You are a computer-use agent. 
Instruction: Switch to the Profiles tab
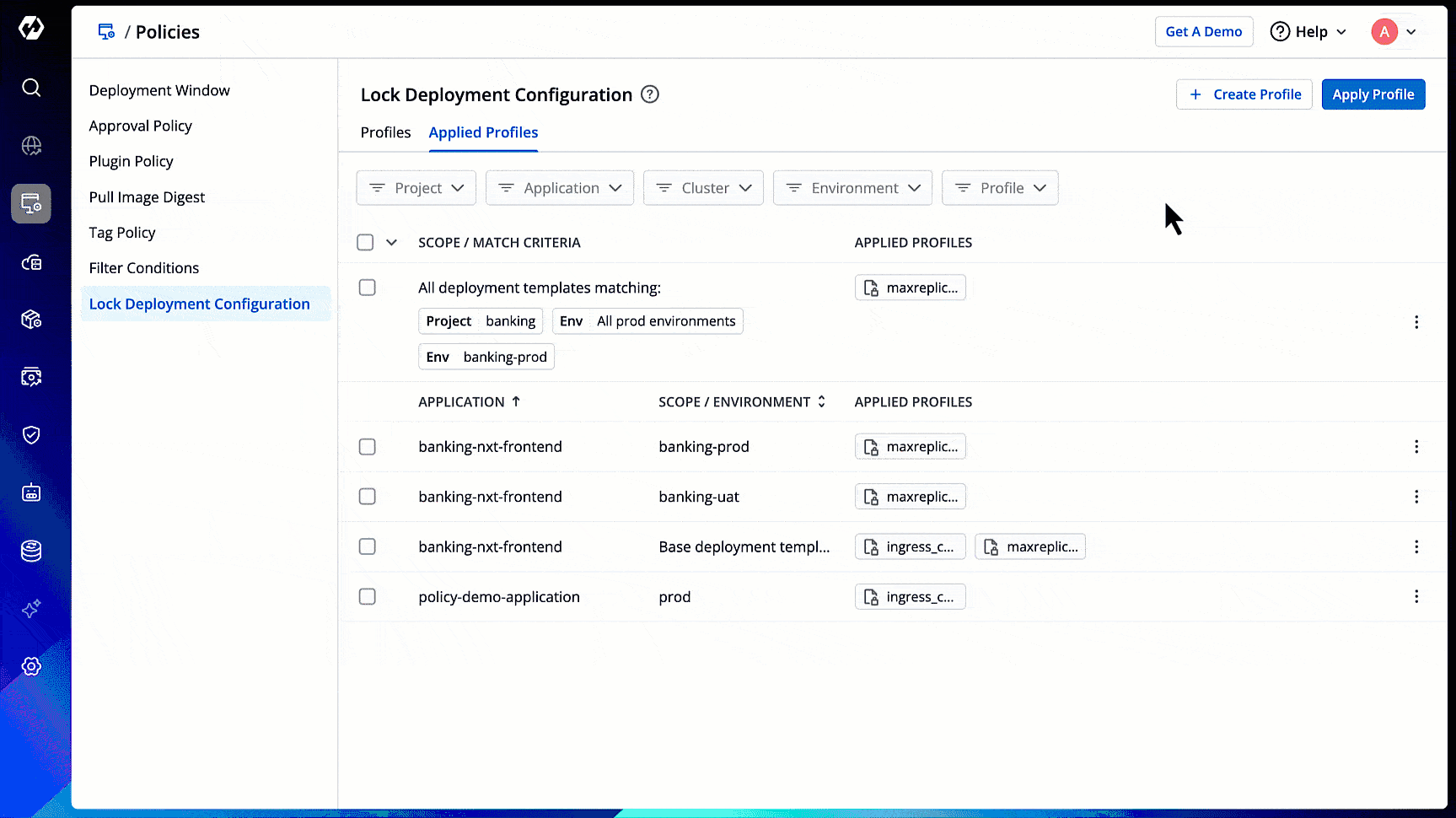[x=385, y=132]
